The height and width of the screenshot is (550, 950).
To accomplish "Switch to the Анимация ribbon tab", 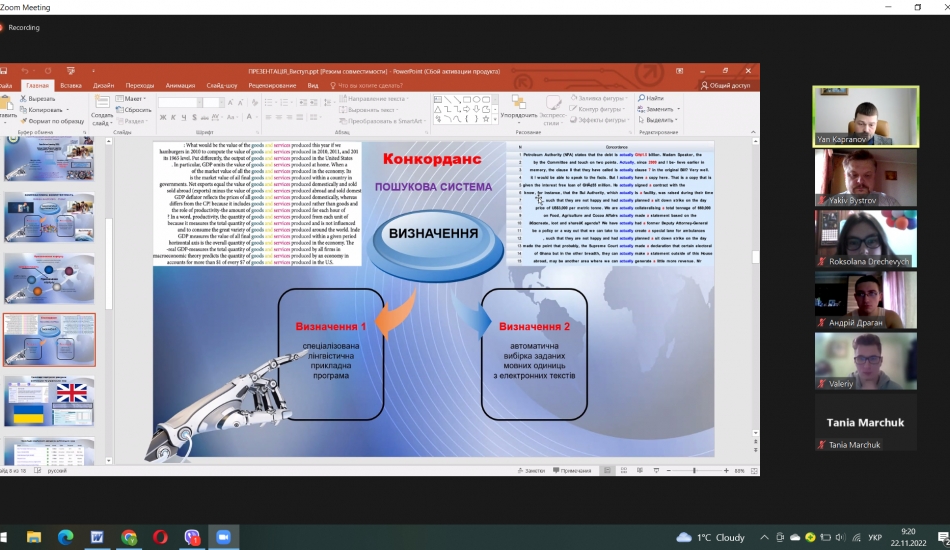I will [180, 86].
